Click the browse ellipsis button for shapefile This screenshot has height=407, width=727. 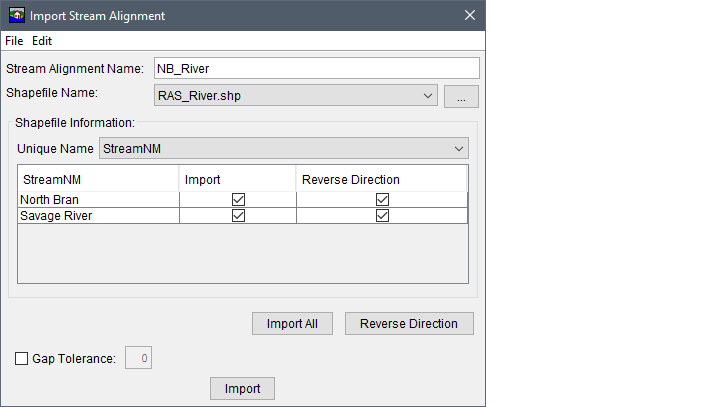[462, 96]
